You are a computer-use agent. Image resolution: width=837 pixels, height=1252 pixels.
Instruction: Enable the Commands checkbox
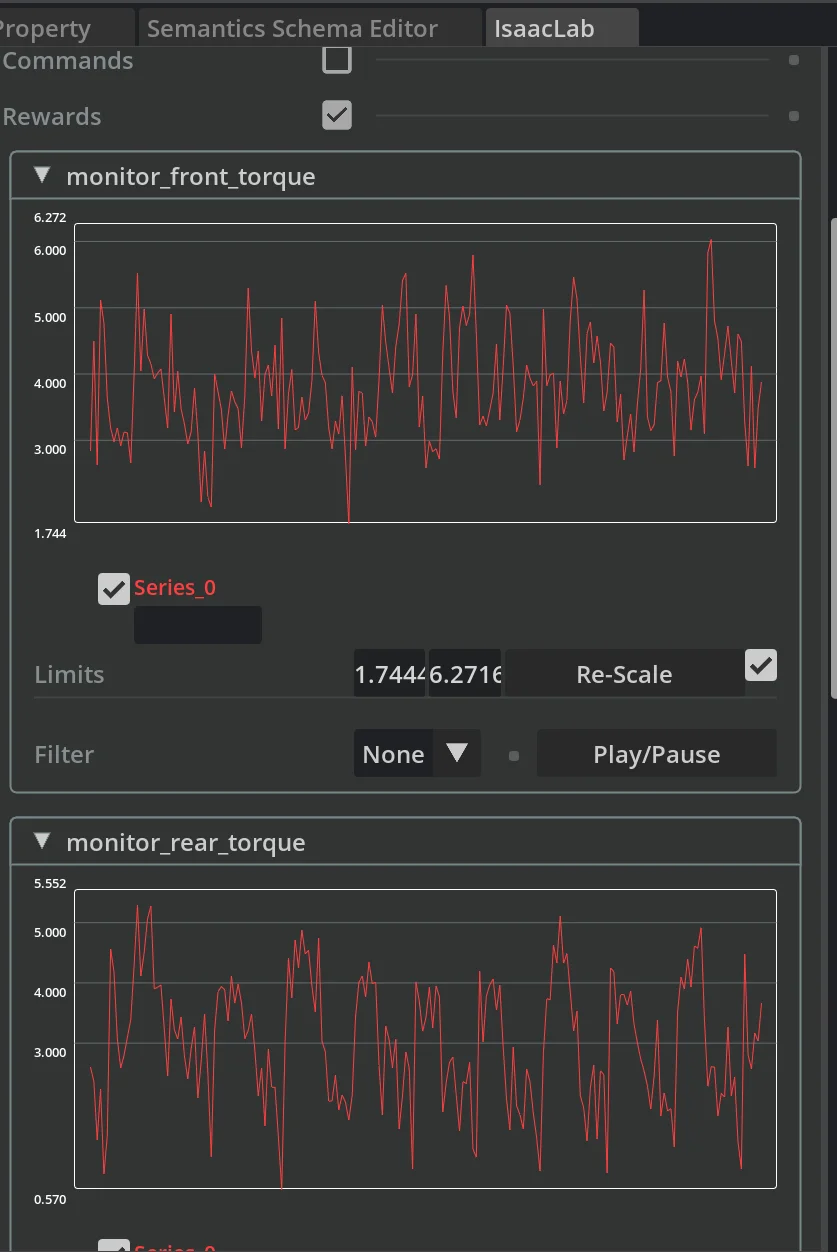[337, 60]
